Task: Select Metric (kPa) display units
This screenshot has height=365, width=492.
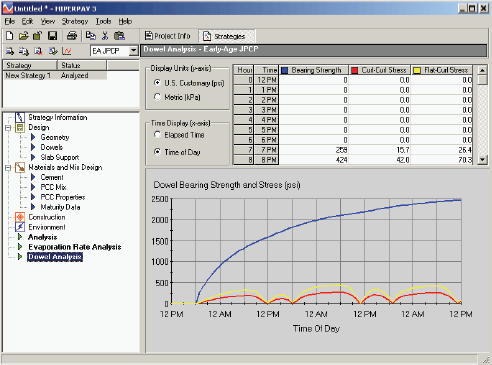Action: [x=157, y=97]
